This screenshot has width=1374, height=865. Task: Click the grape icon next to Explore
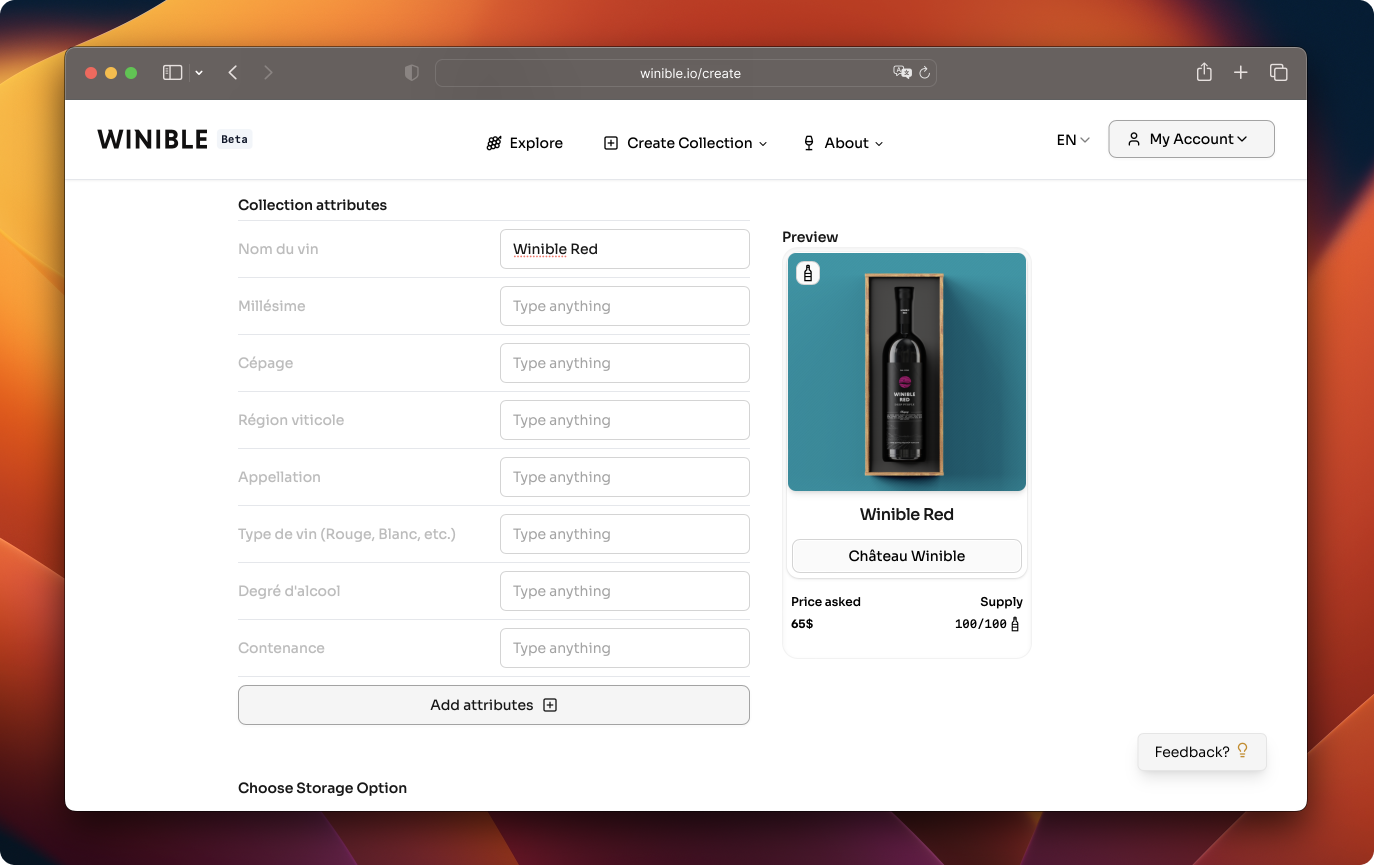[x=494, y=143]
